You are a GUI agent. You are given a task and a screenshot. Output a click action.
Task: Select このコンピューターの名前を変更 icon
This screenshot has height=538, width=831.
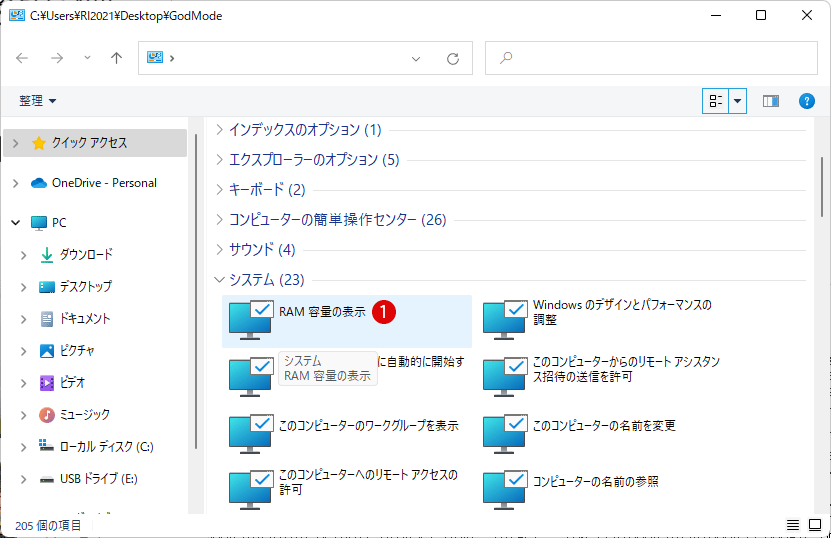[x=506, y=434]
